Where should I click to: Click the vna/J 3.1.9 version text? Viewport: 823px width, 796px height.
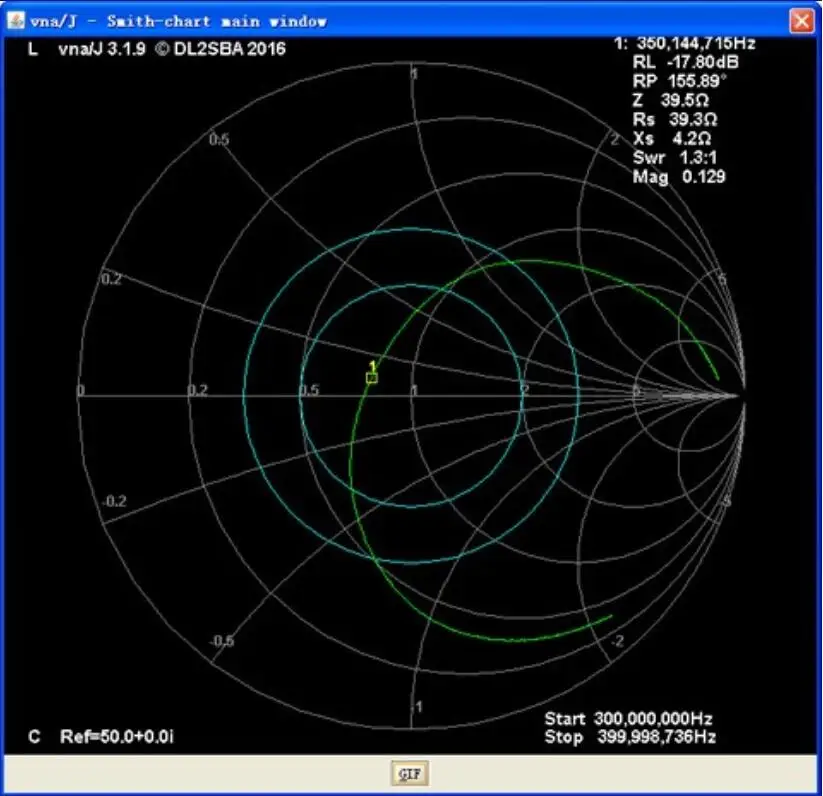(102, 49)
